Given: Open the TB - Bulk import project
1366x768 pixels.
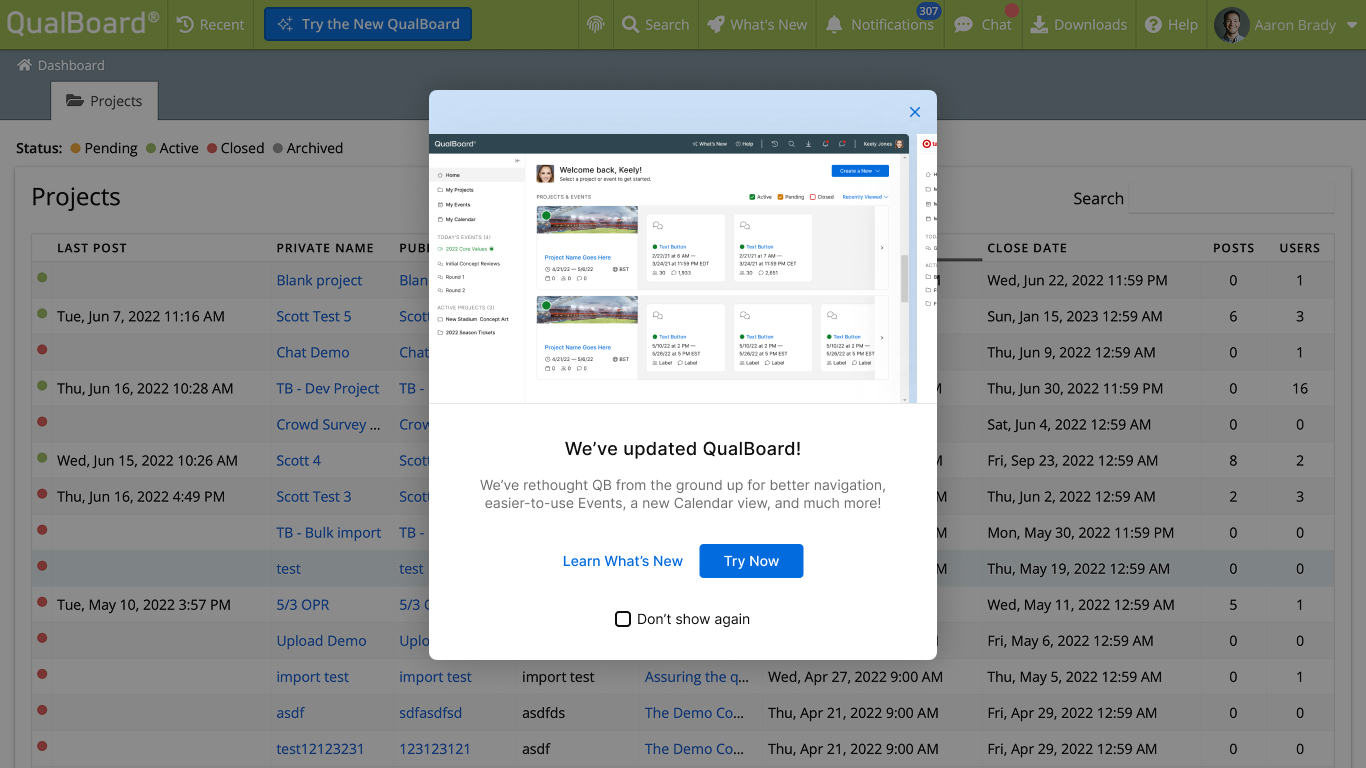Looking at the screenshot, I should point(329,533).
